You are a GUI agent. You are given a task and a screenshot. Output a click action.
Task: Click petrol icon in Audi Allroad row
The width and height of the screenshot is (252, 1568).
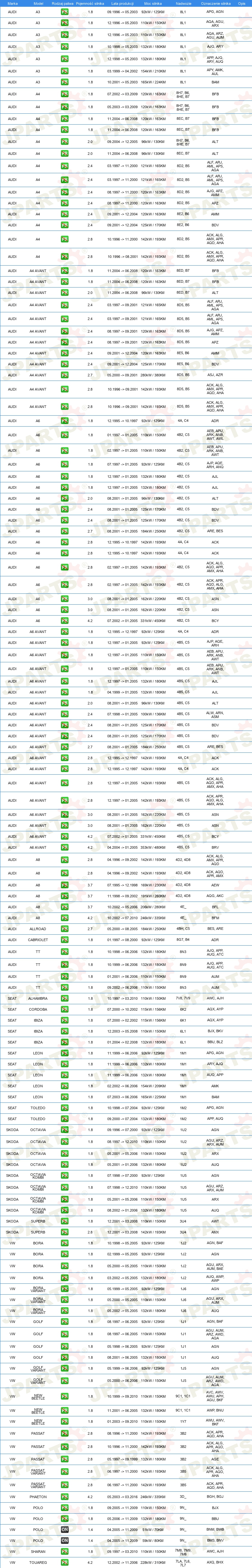point(64,929)
